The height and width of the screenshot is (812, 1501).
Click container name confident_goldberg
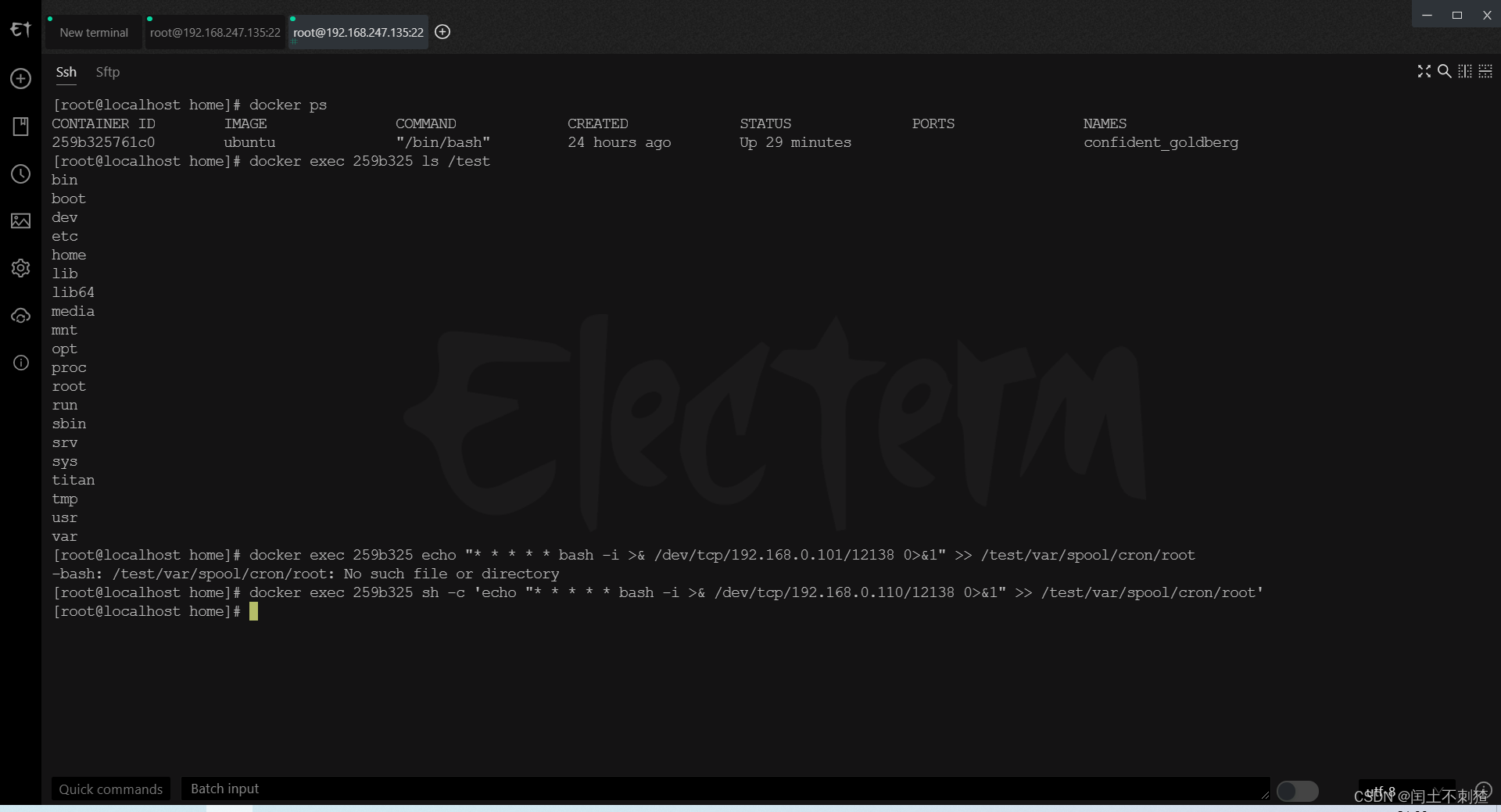tap(1161, 142)
